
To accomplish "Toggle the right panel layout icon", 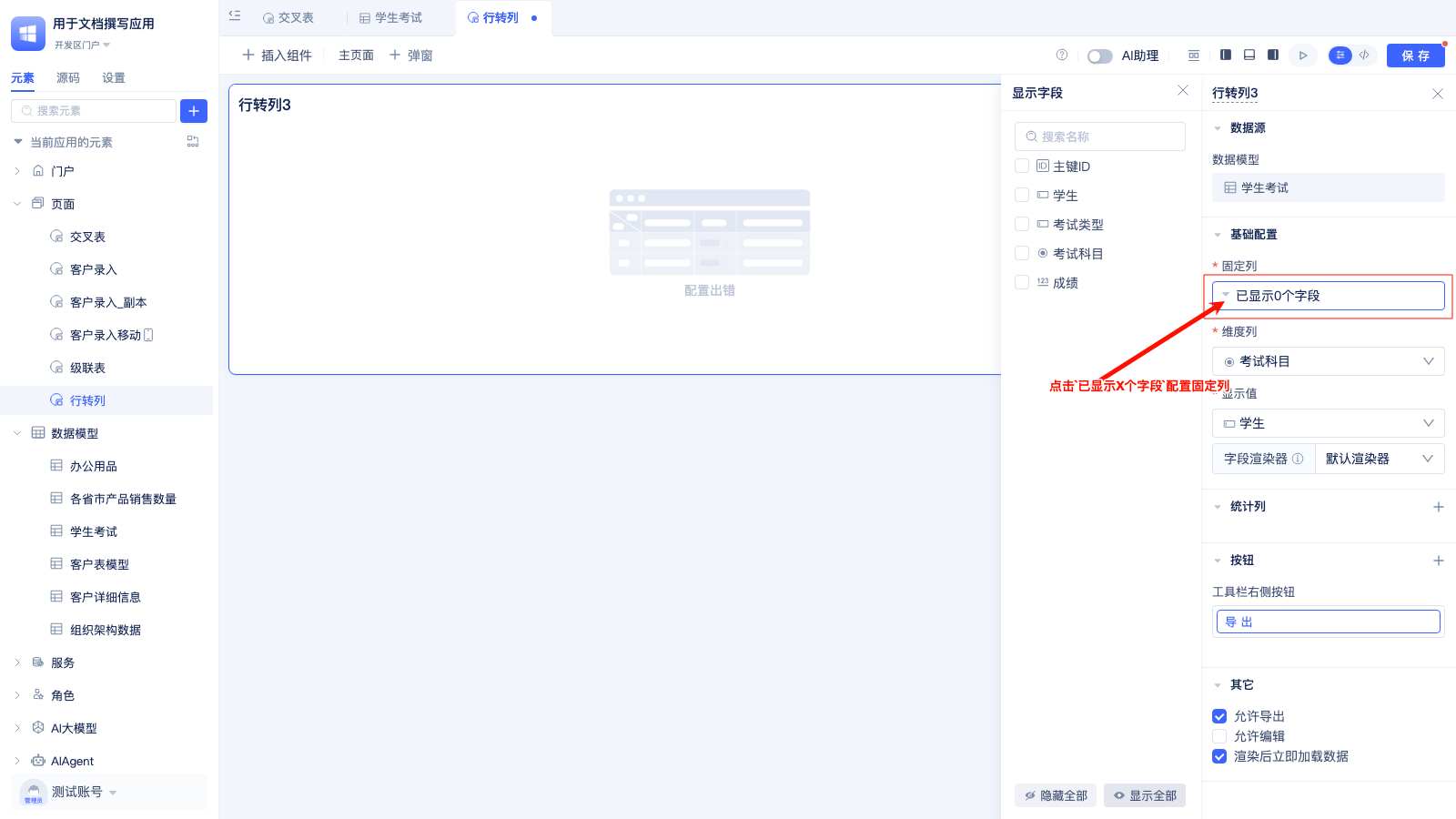I will pyautogui.click(x=1273, y=56).
